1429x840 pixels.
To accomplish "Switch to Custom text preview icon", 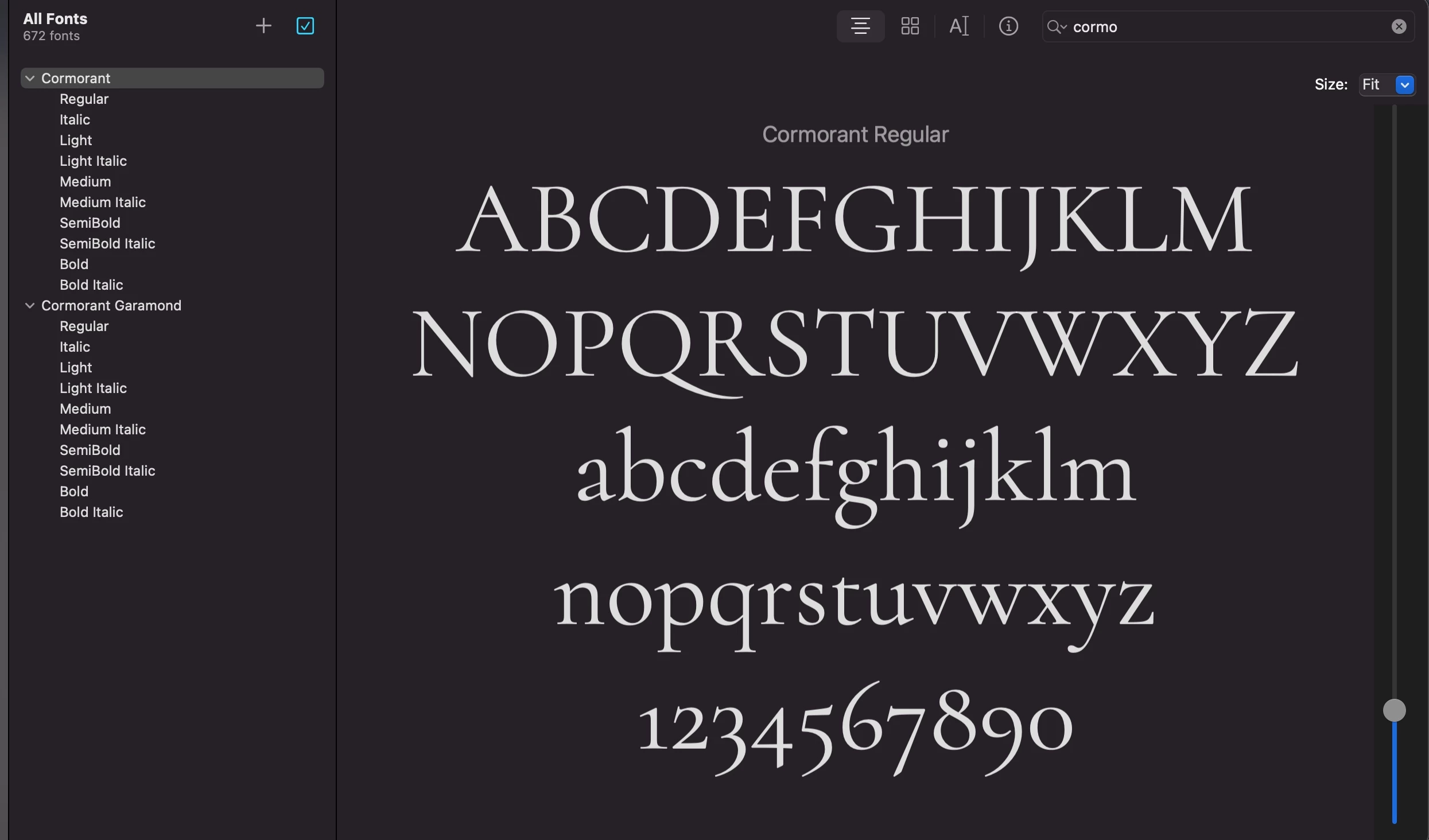I will pos(958,26).
